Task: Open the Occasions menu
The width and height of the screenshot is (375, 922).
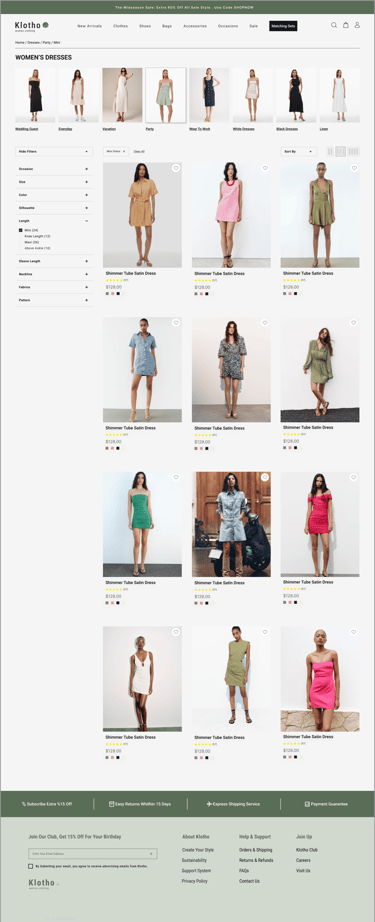Action: [228, 26]
